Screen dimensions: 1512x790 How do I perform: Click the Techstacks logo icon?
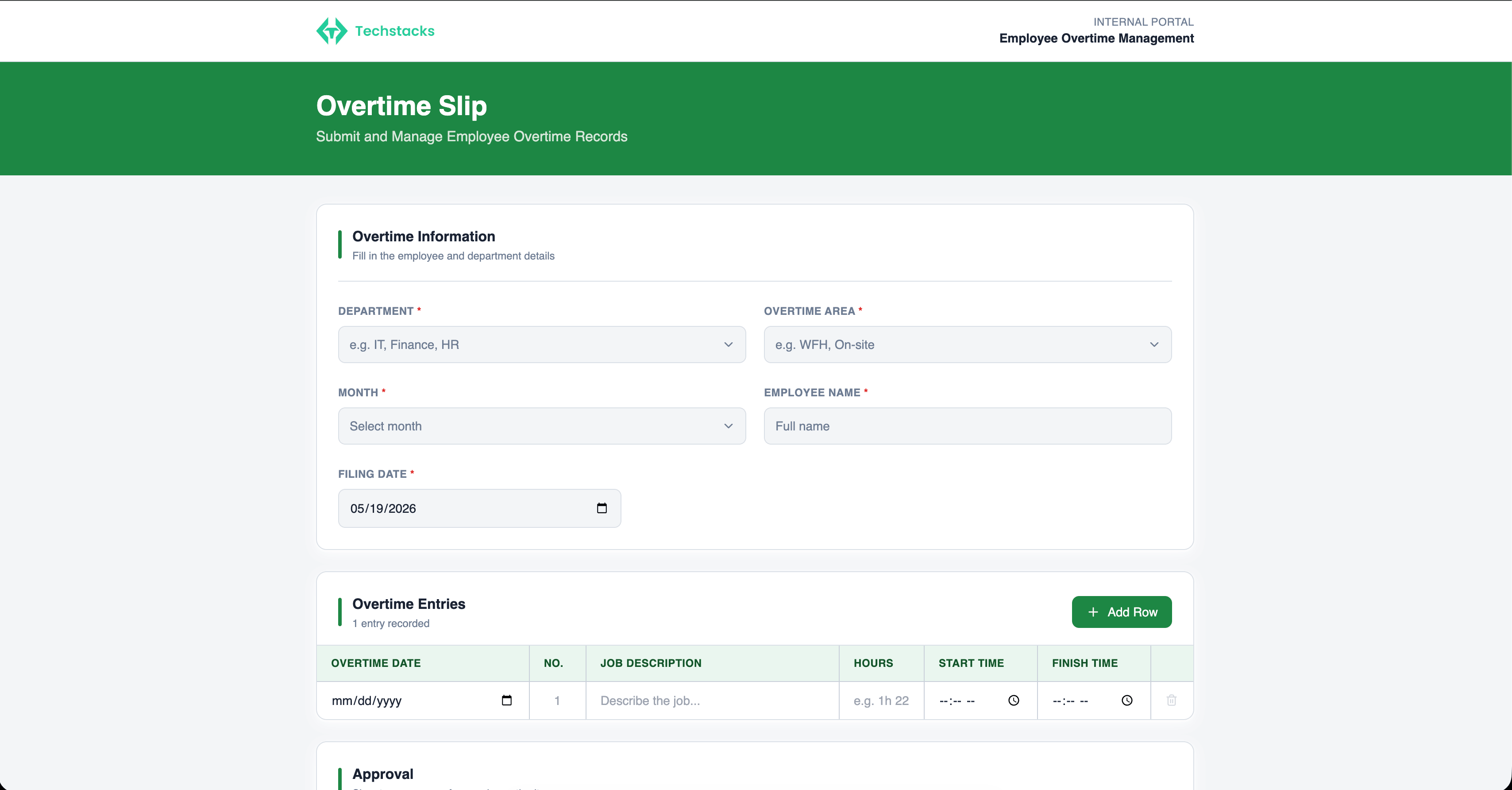click(332, 31)
